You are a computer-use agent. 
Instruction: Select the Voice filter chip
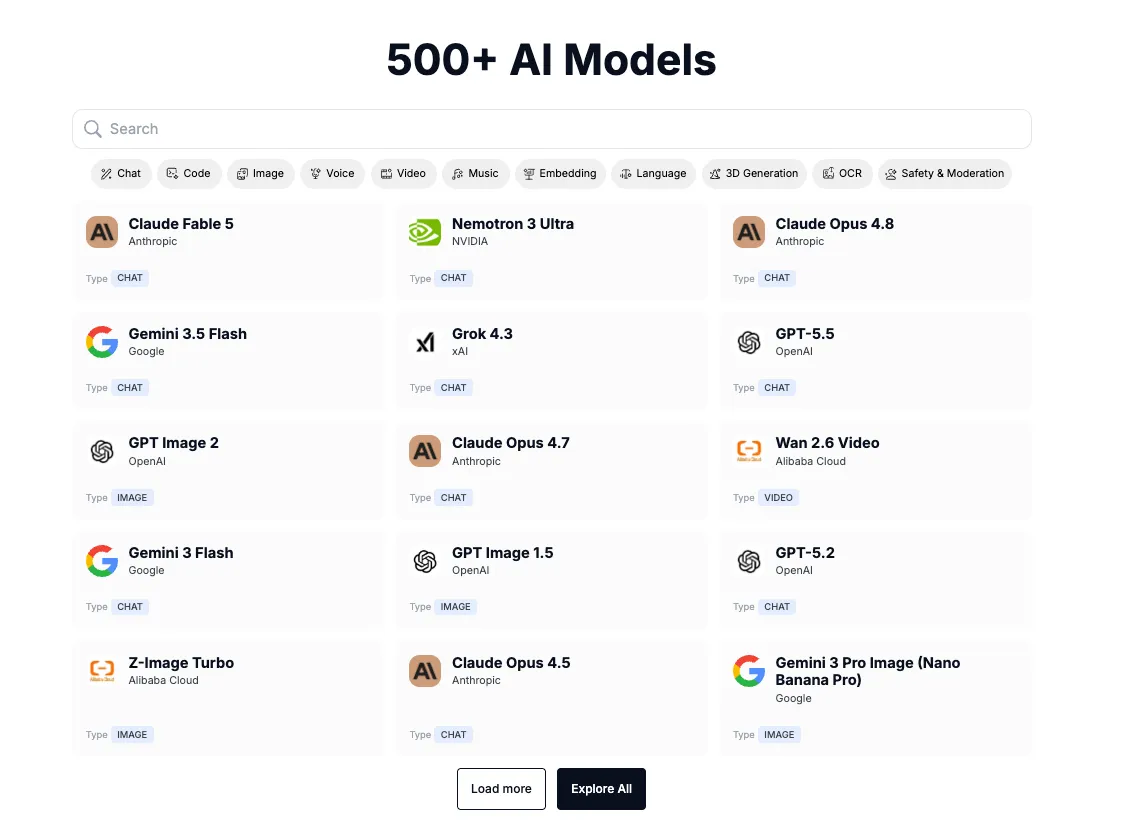(x=333, y=173)
